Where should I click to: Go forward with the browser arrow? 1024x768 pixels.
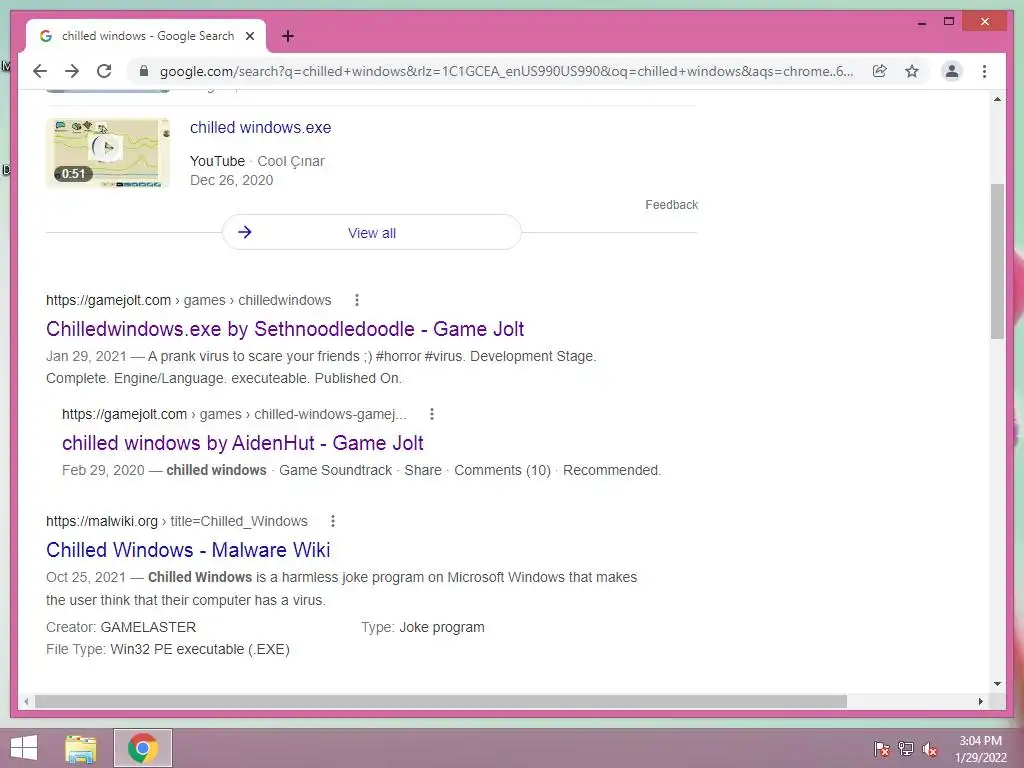[x=72, y=71]
